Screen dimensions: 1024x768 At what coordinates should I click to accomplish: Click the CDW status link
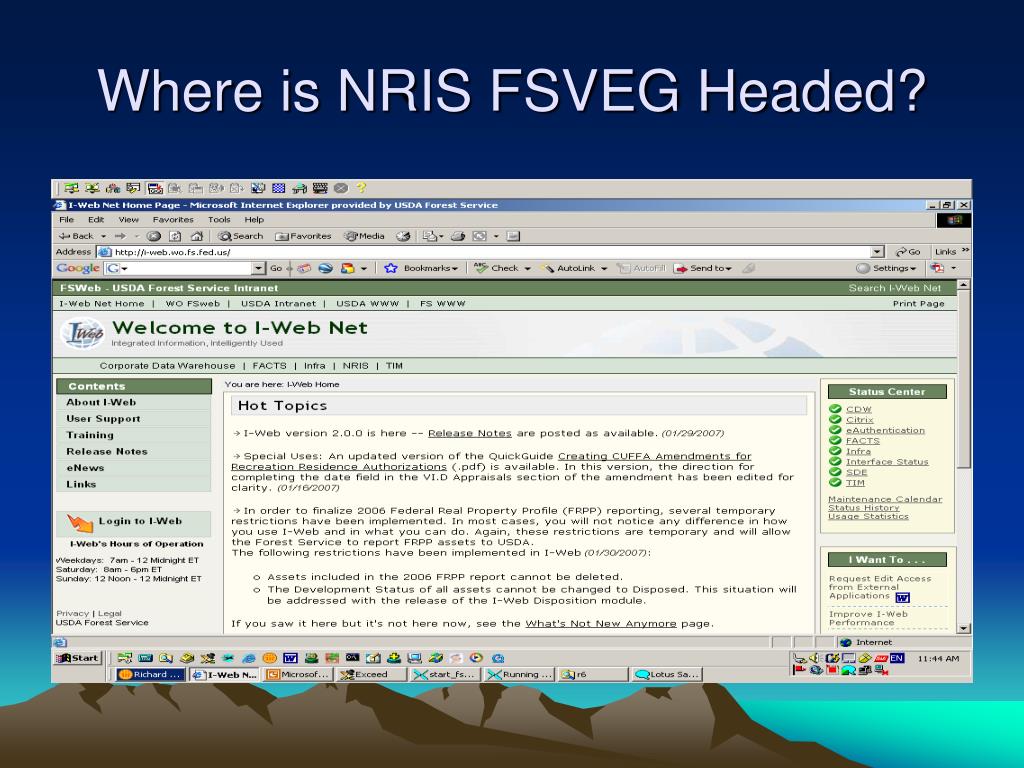point(859,409)
